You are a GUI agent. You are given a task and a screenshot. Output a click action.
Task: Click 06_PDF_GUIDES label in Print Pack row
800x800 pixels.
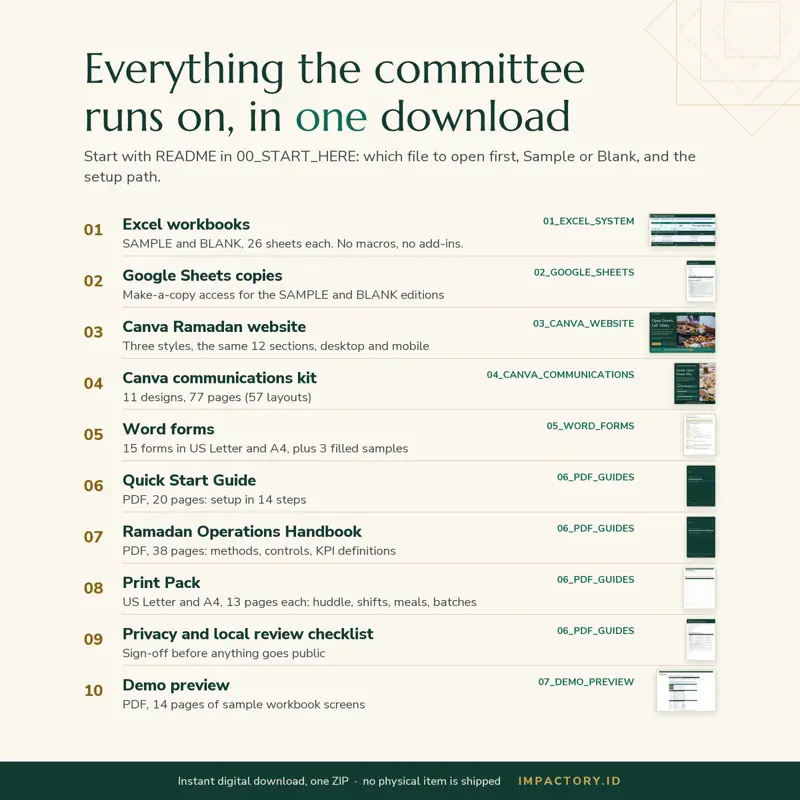click(595, 580)
